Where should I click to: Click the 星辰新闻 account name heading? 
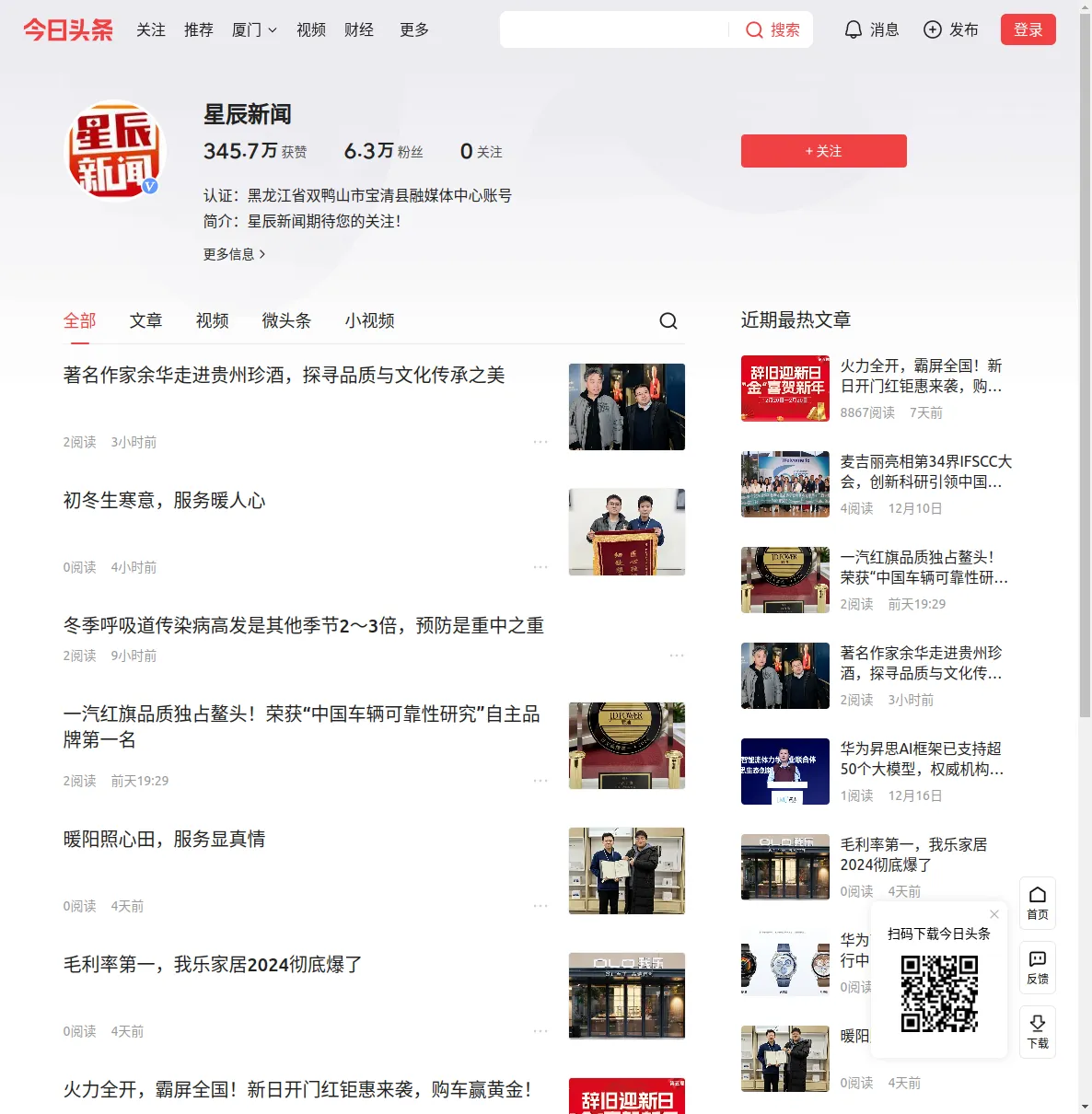coord(248,115)
